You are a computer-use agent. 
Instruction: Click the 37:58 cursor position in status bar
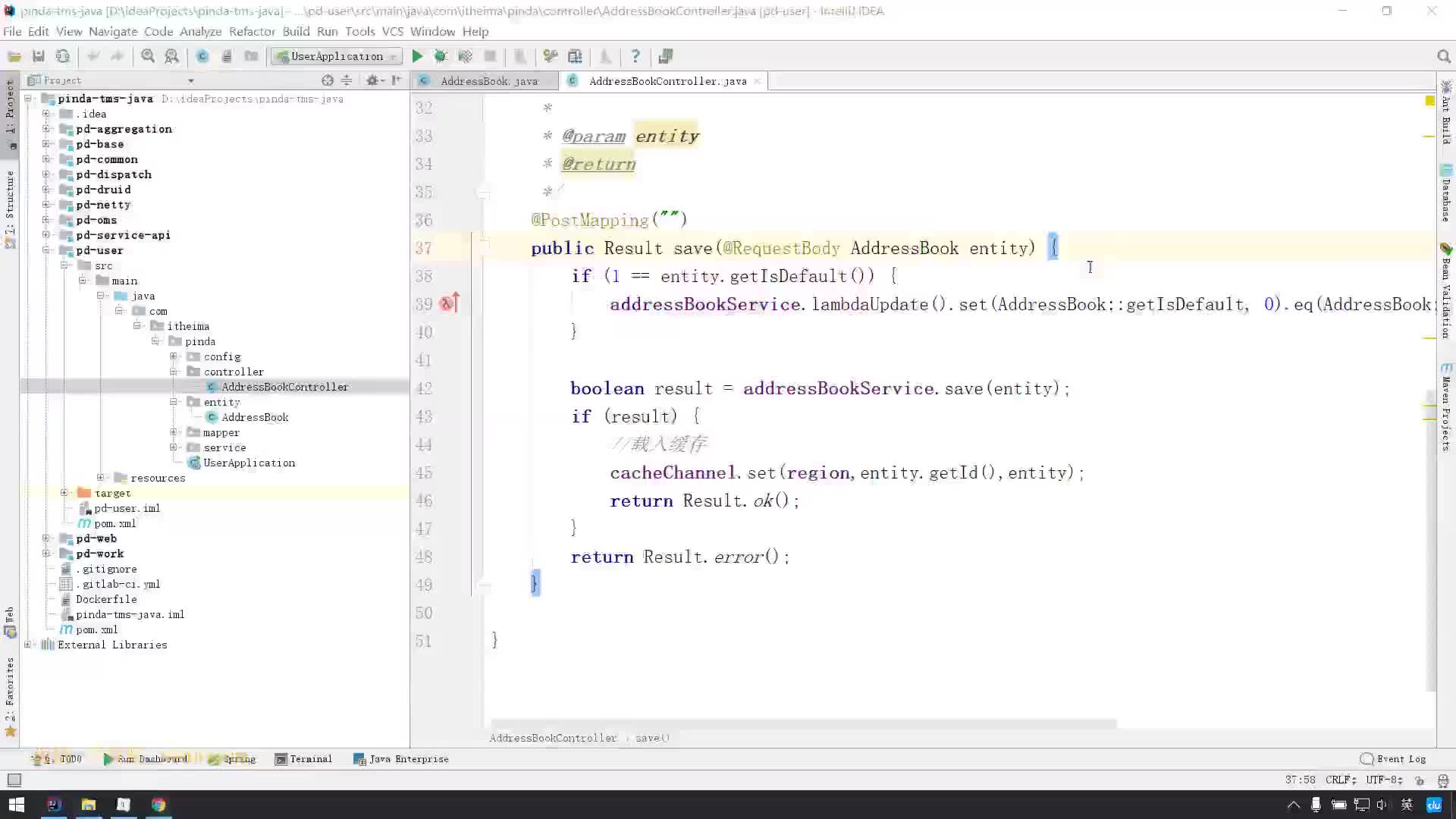(1300, 780)
